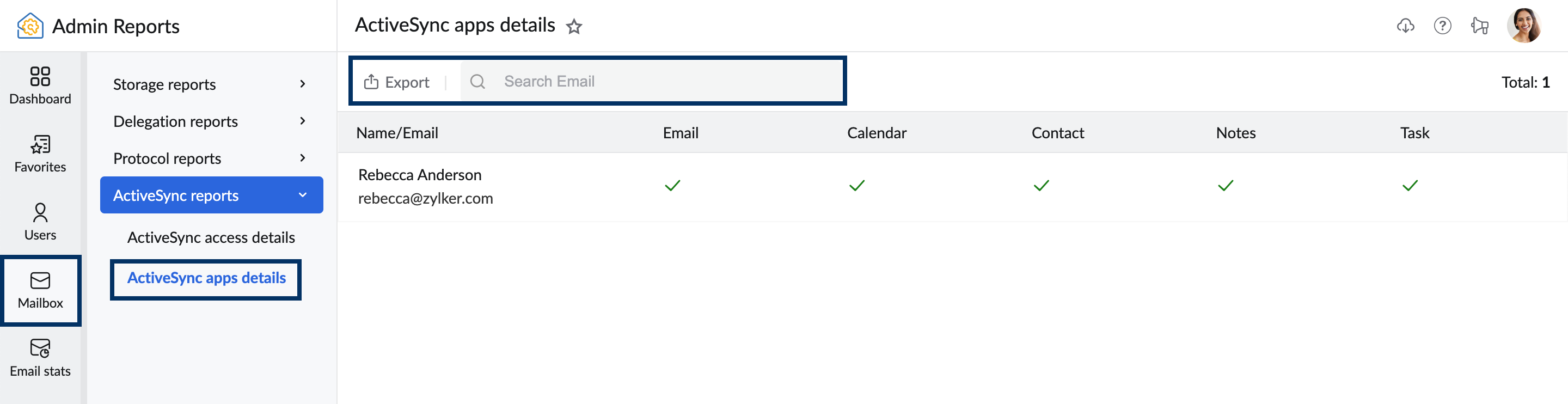Select ActiveSync apps details menu item
1568x404 pixels.
click(x=206, y=278)
